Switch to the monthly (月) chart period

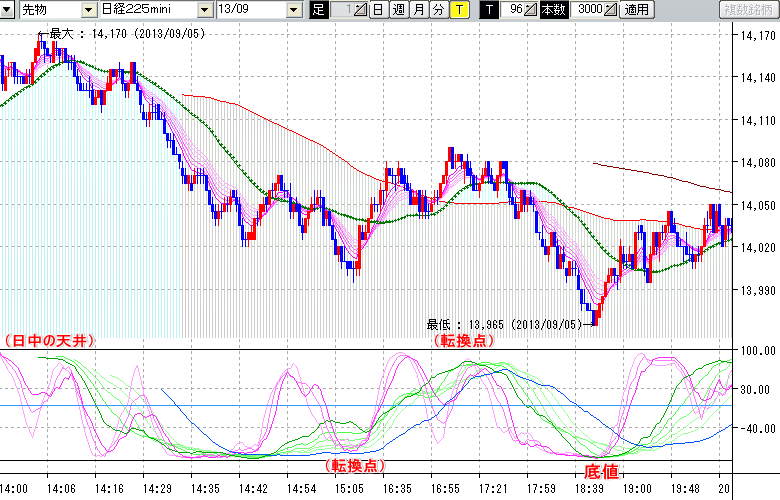coord(418,10)
